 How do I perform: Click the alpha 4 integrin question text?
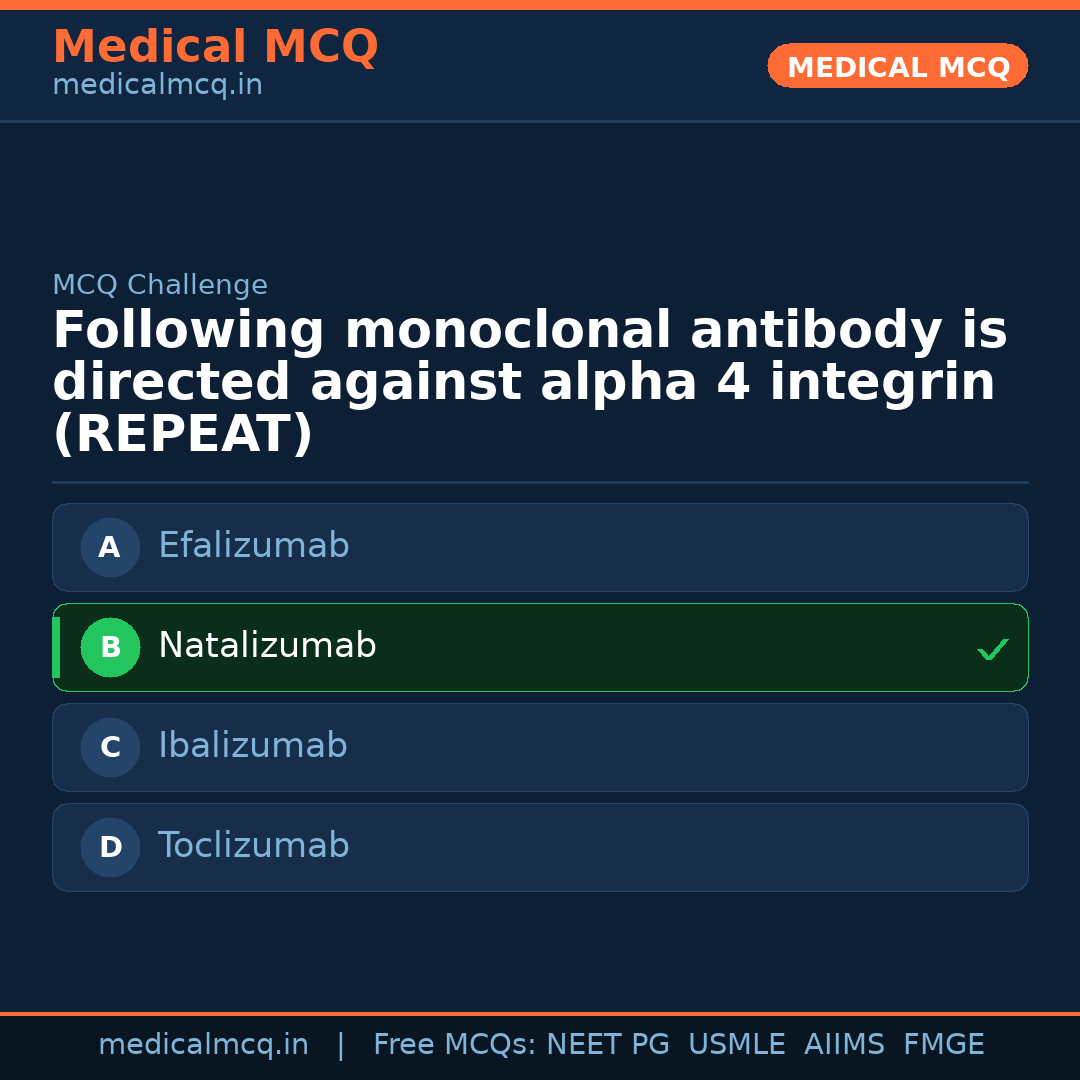pos(529,383)
